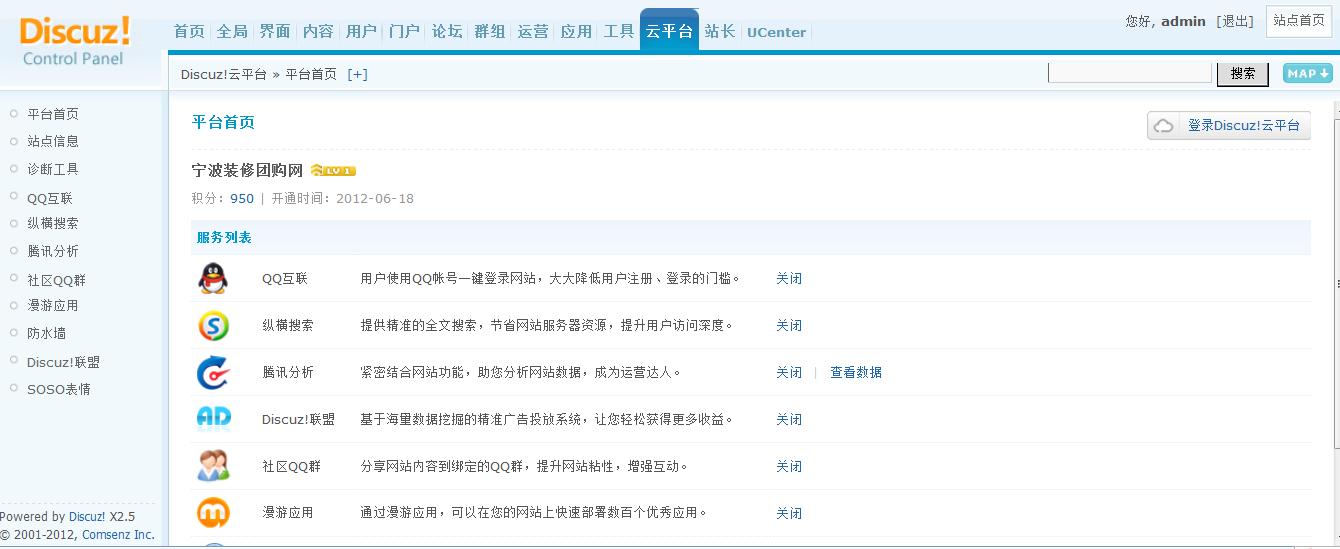Open the 全局 top menu

[232, 31]
